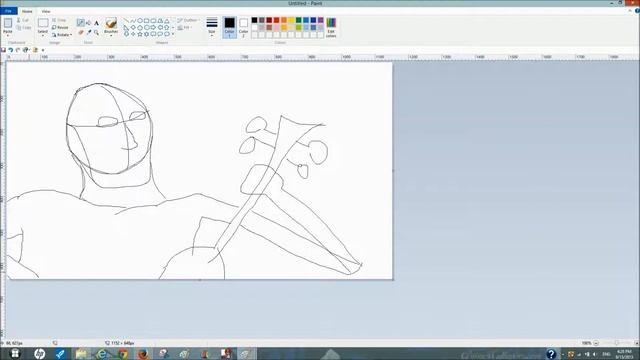640x360 pixels.
Task: Choose the straight Line shape
Action: click(126, 20)
